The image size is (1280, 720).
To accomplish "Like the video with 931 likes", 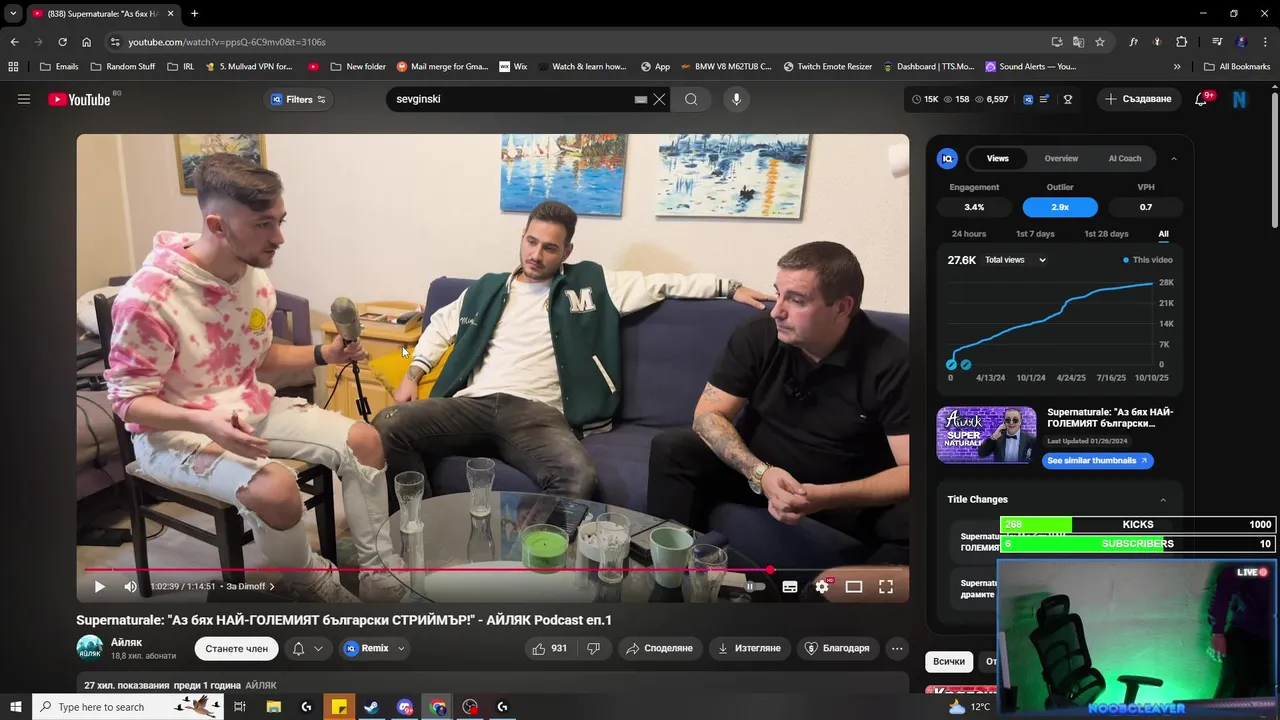I will 550,648.
